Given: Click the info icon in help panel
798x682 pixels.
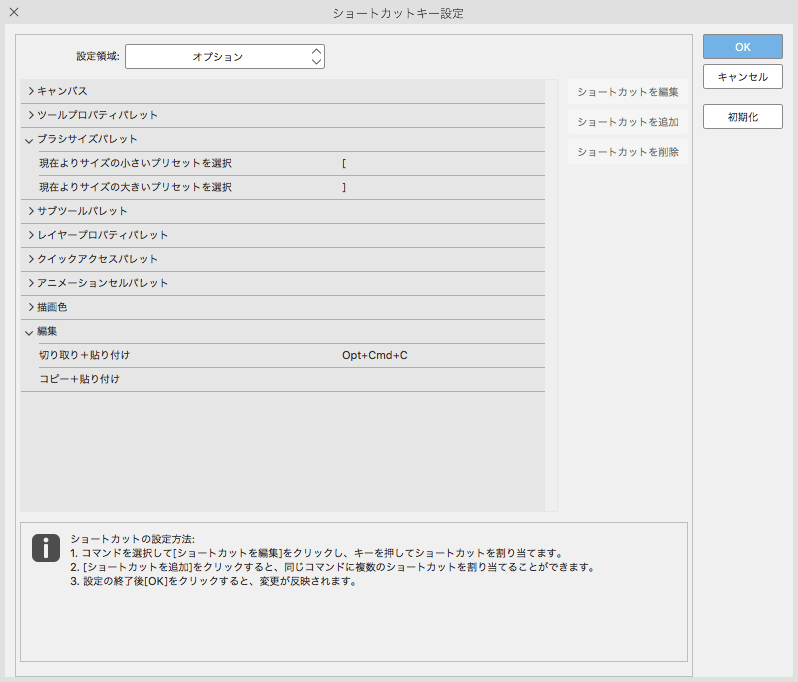Looking at the screenshot, I should point(46,547).
